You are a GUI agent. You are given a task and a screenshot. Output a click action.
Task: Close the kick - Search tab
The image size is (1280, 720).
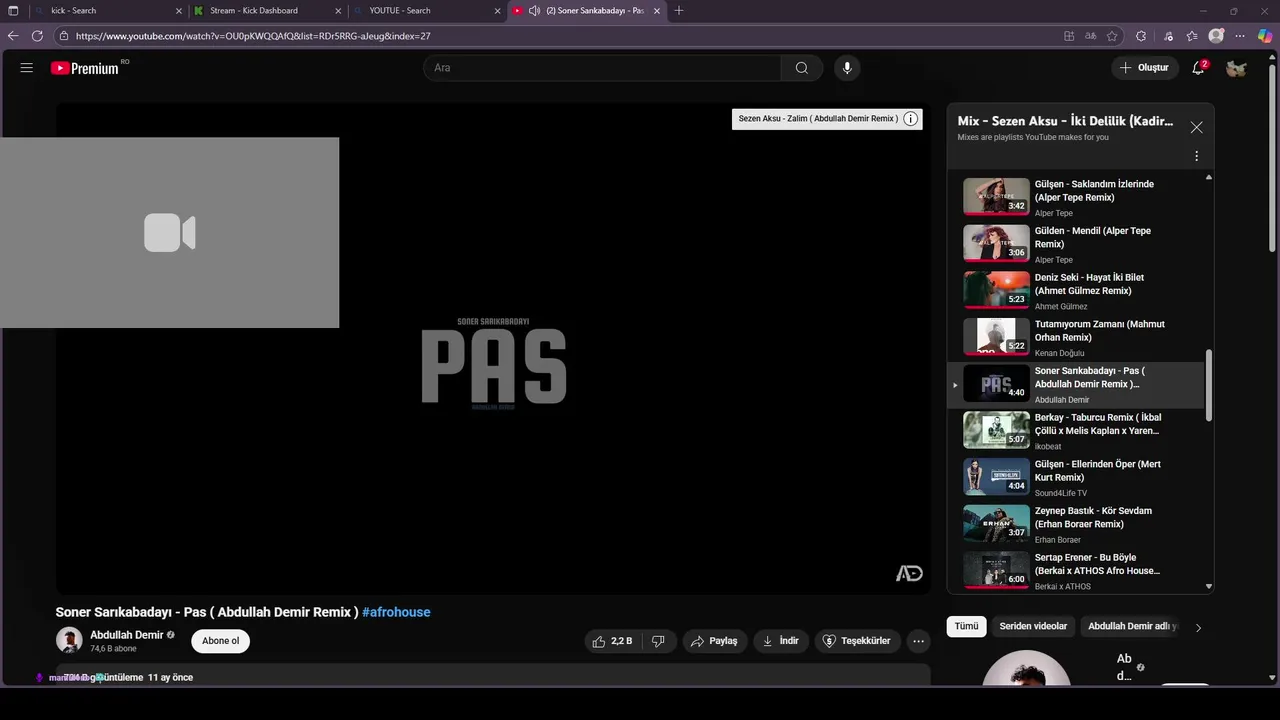click(179, 11)
